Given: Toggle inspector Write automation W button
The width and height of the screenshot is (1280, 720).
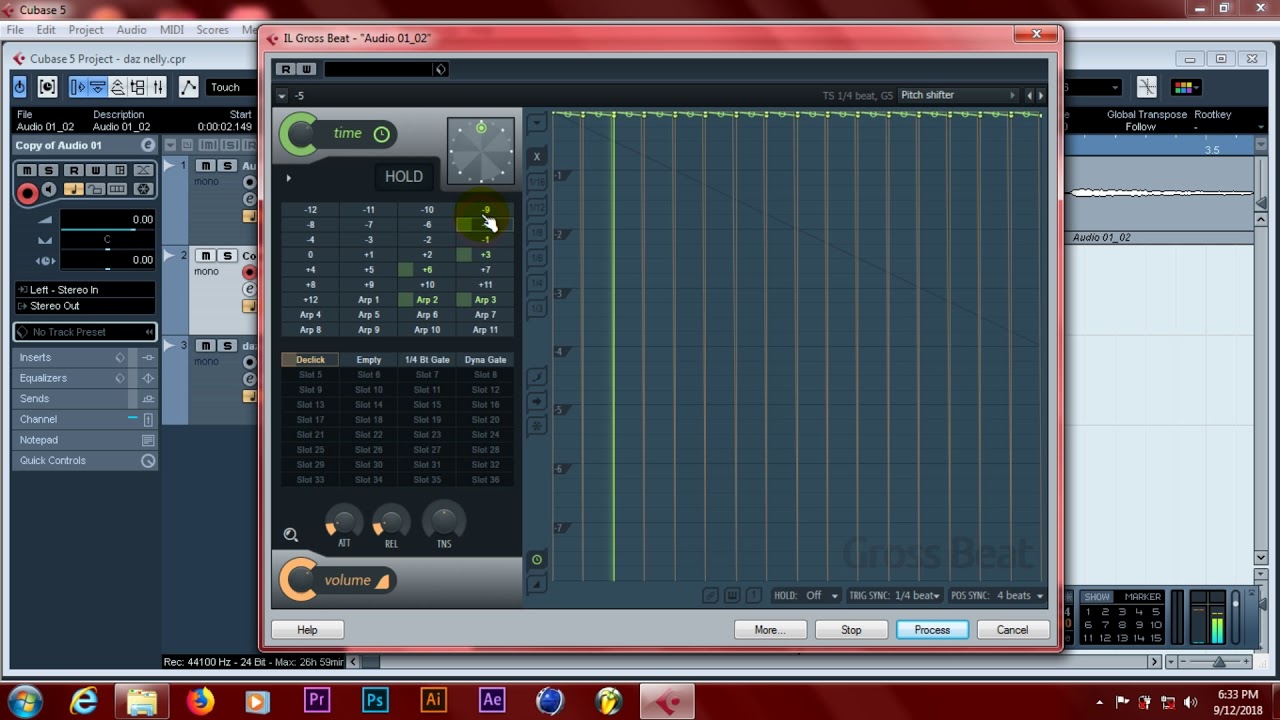Looking at the screenshot, I should coord(95,170).
